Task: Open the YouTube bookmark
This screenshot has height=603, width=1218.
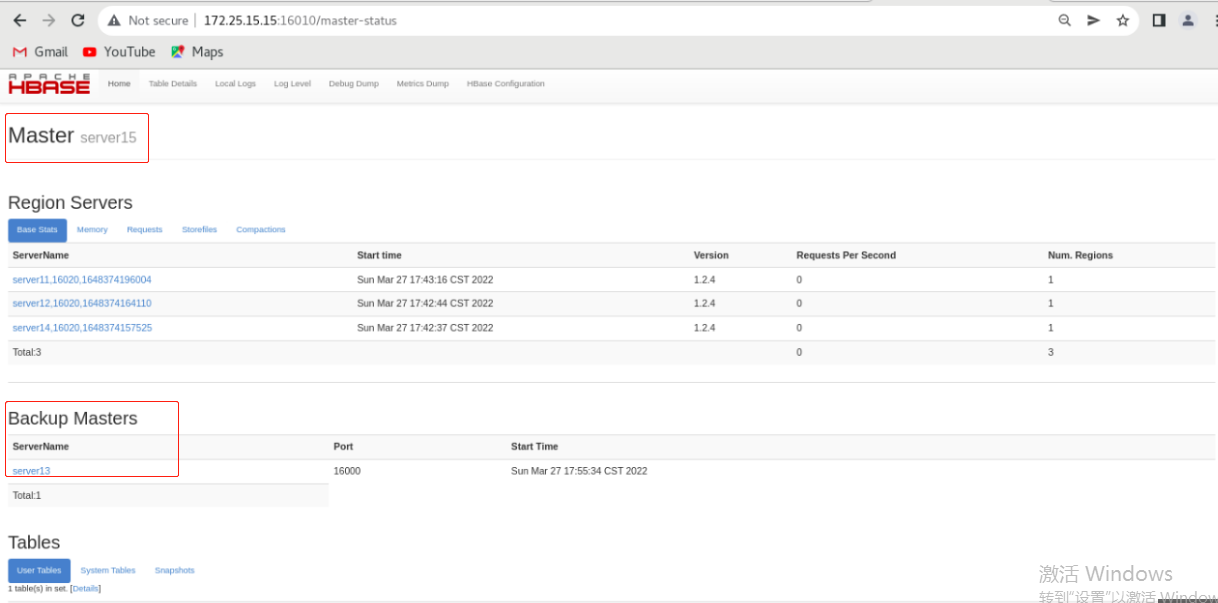Action: point(119,52)
